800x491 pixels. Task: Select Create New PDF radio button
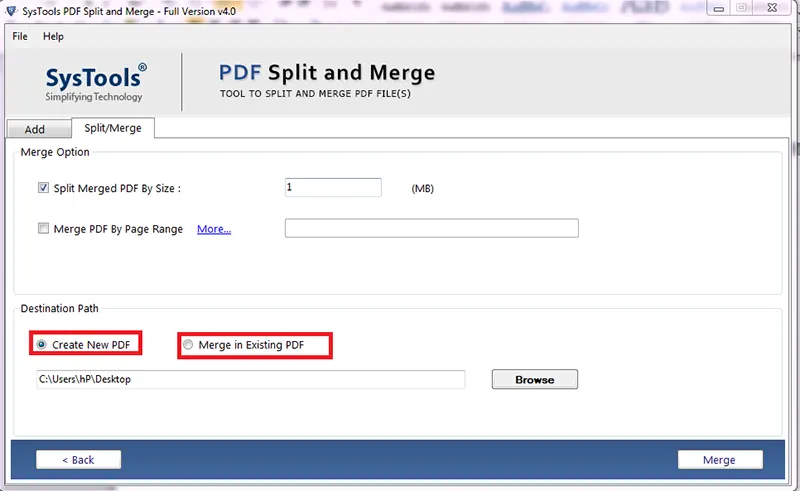pyautogui.click(x=42, y=345)
